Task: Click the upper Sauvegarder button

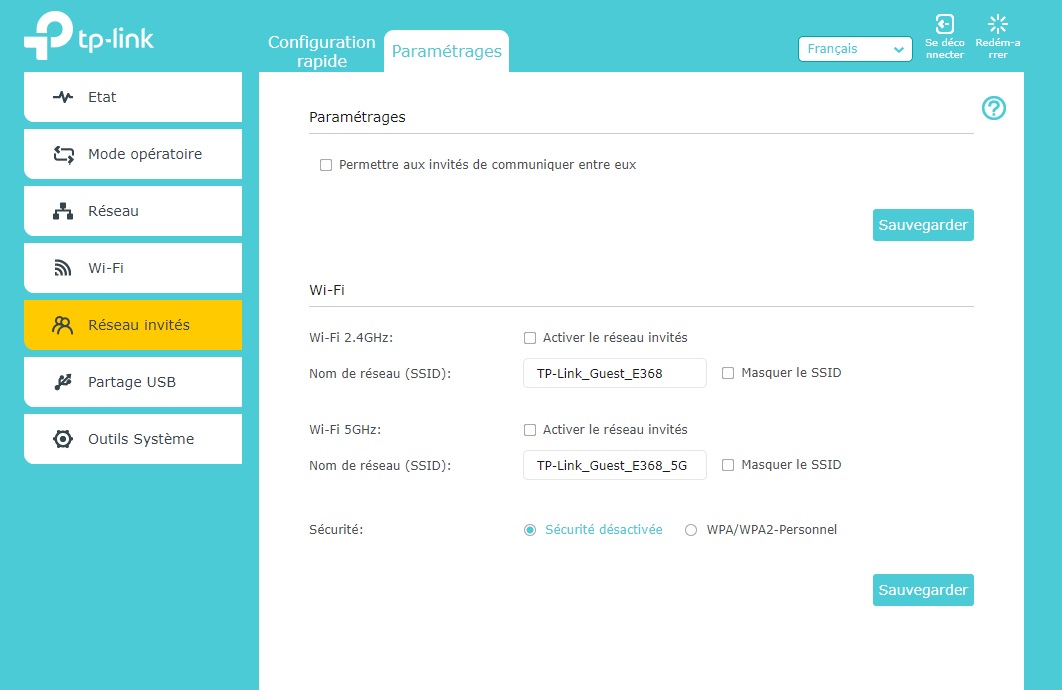Action: [922, 225]
